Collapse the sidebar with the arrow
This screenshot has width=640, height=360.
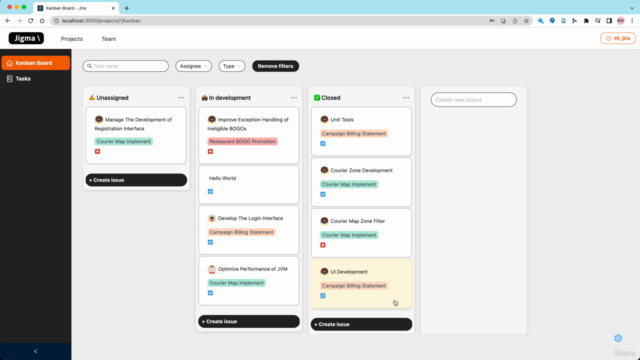pos(36,351)
